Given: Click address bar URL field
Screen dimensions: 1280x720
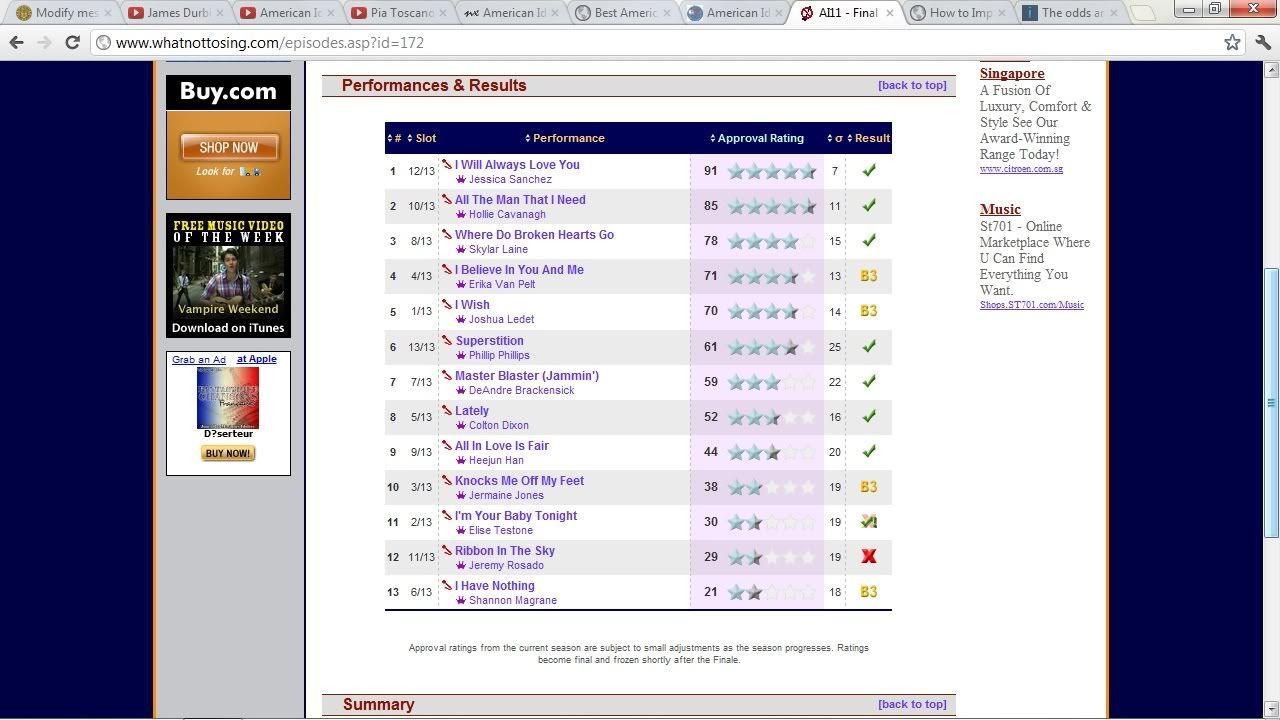Looking at the screenshot, I should tap(660, 43).
